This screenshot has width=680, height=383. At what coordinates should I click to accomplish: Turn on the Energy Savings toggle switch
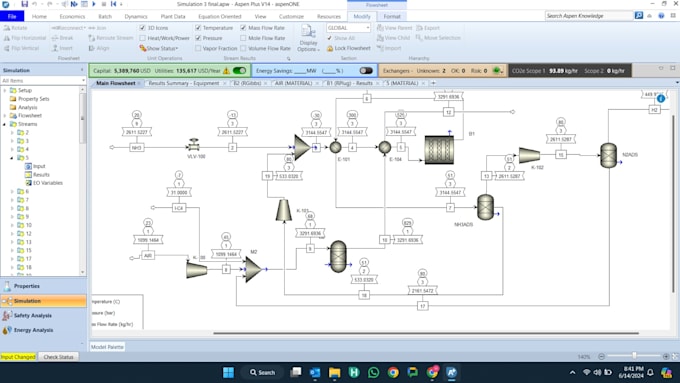366,71
